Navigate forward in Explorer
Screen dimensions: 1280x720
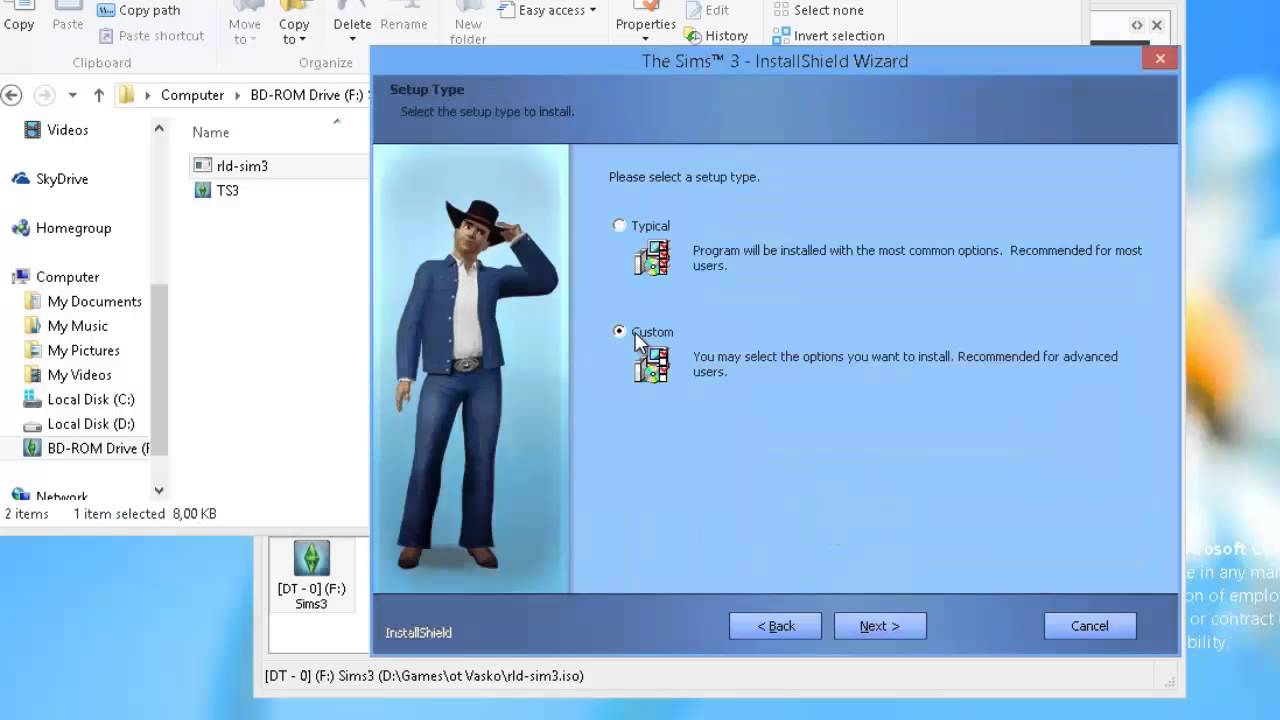44,95
